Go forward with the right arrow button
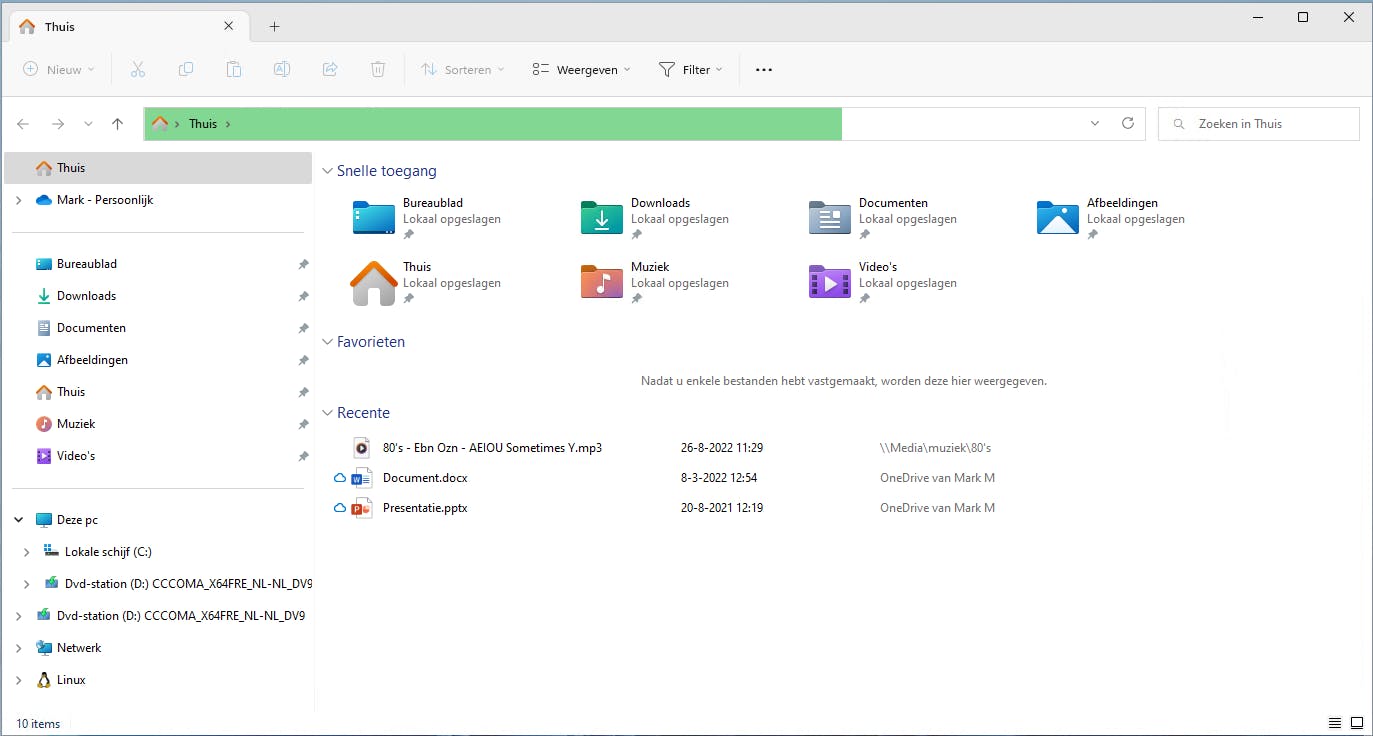 point(58,124)
